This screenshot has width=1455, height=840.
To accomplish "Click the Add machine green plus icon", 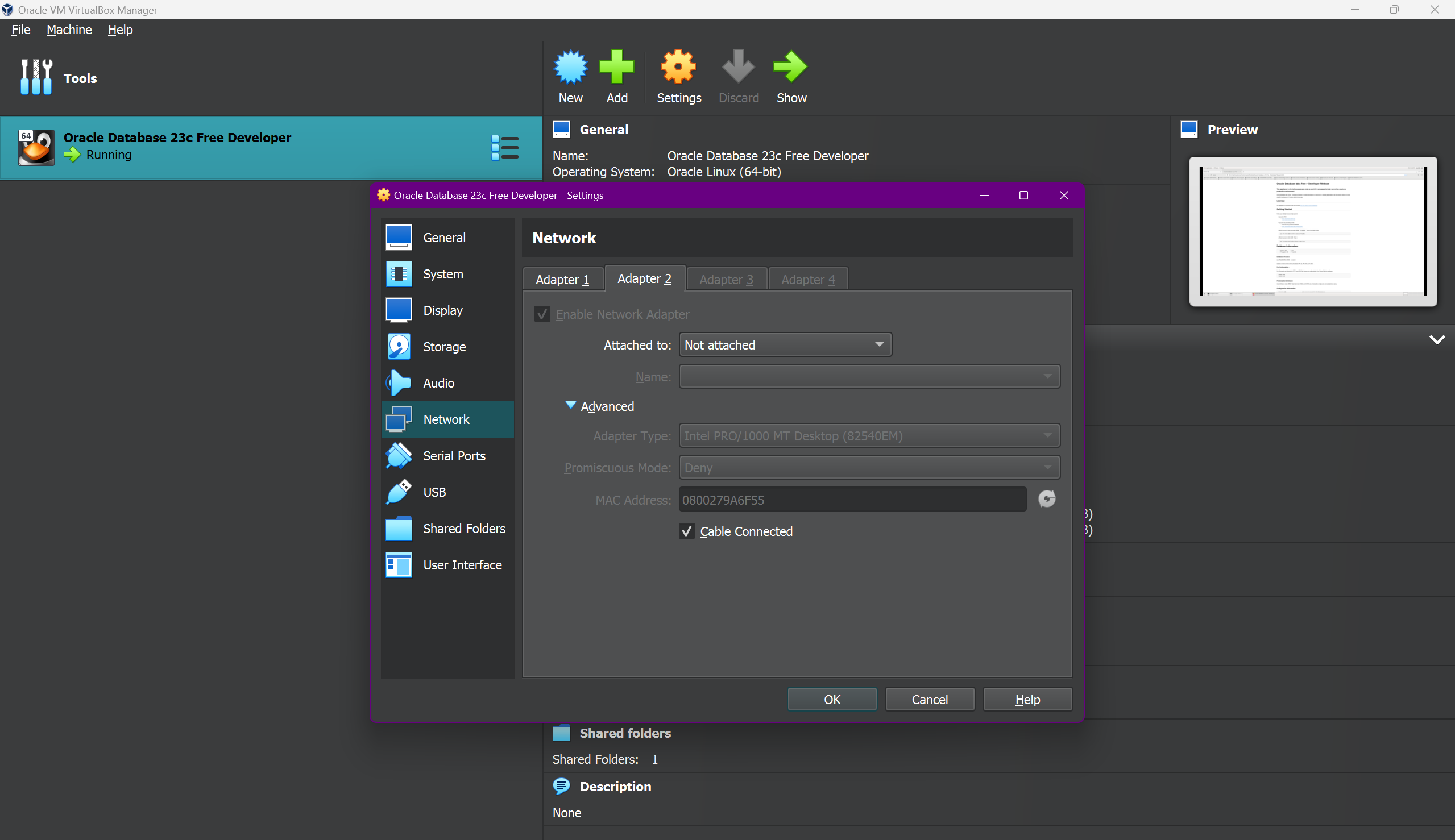I will (x=616, y=67).
